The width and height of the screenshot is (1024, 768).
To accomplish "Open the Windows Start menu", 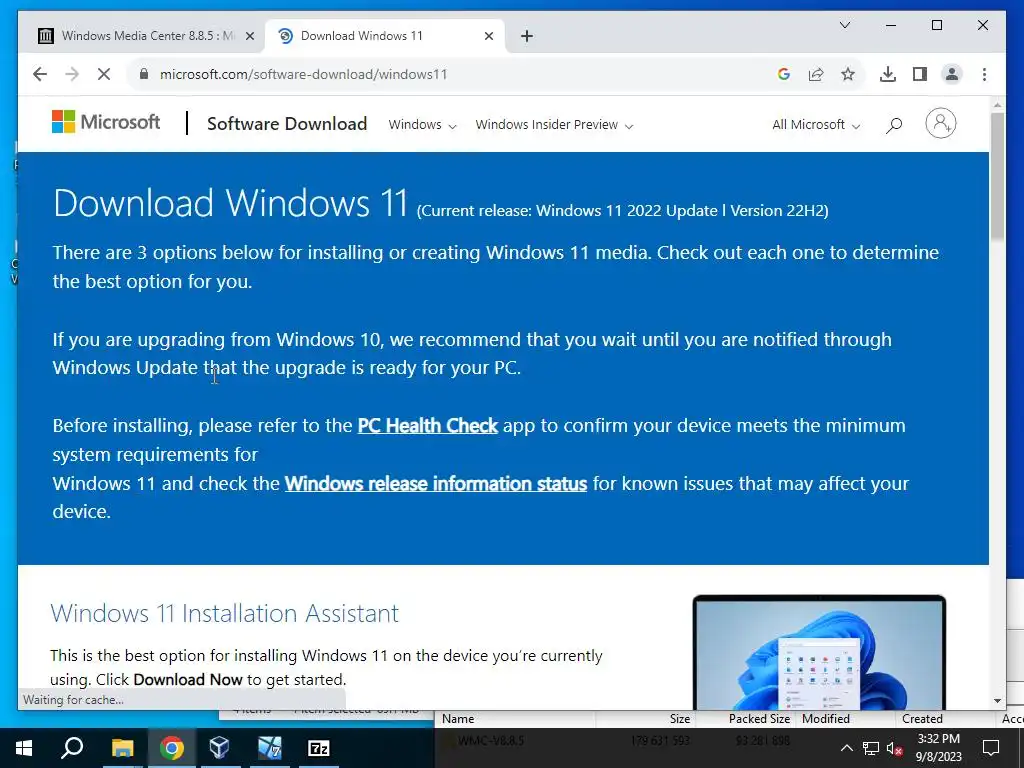I will point(24,748).
